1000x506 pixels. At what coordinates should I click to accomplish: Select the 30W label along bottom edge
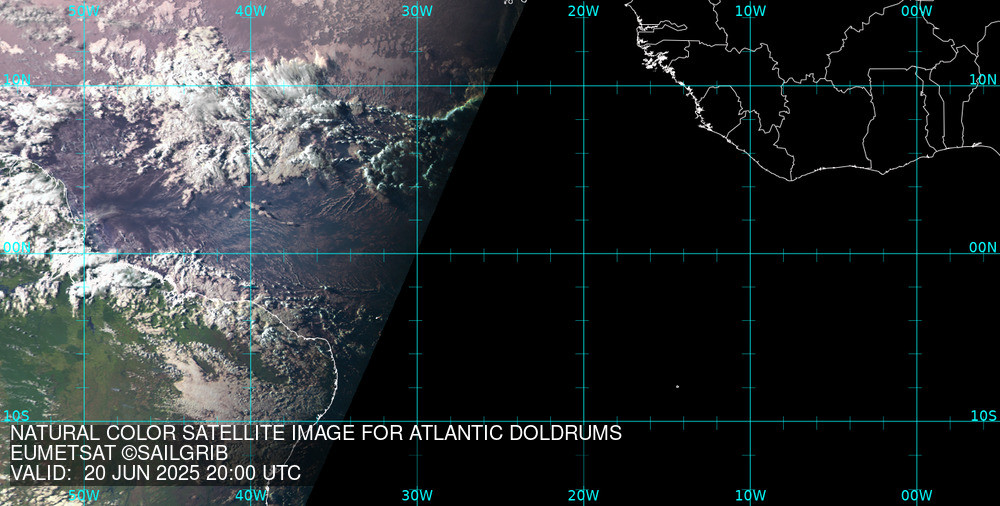pyautogui.click(x=417, y=495)
